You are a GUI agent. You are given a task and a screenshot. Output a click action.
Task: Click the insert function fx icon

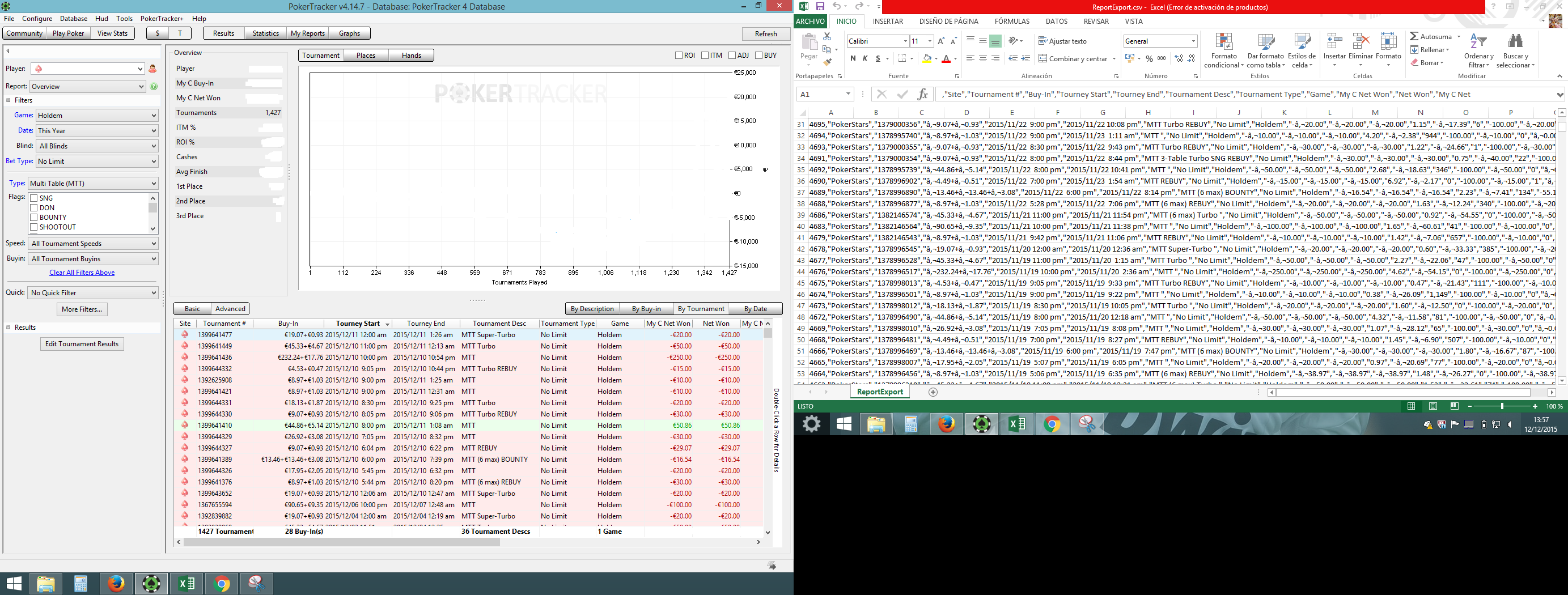[923, 94]
